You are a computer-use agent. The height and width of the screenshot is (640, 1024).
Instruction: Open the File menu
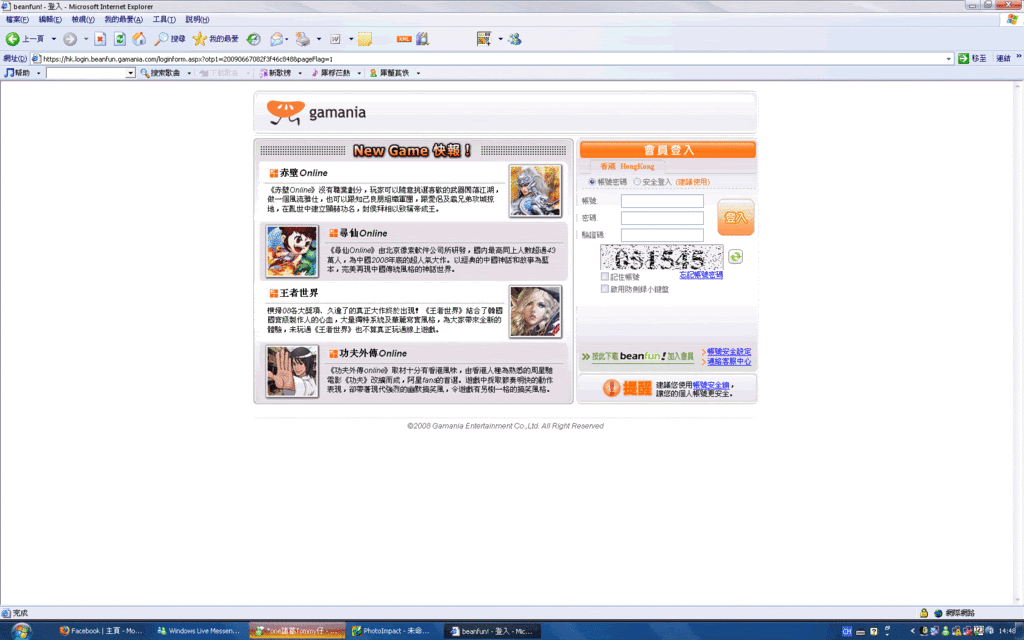(17, 20)
